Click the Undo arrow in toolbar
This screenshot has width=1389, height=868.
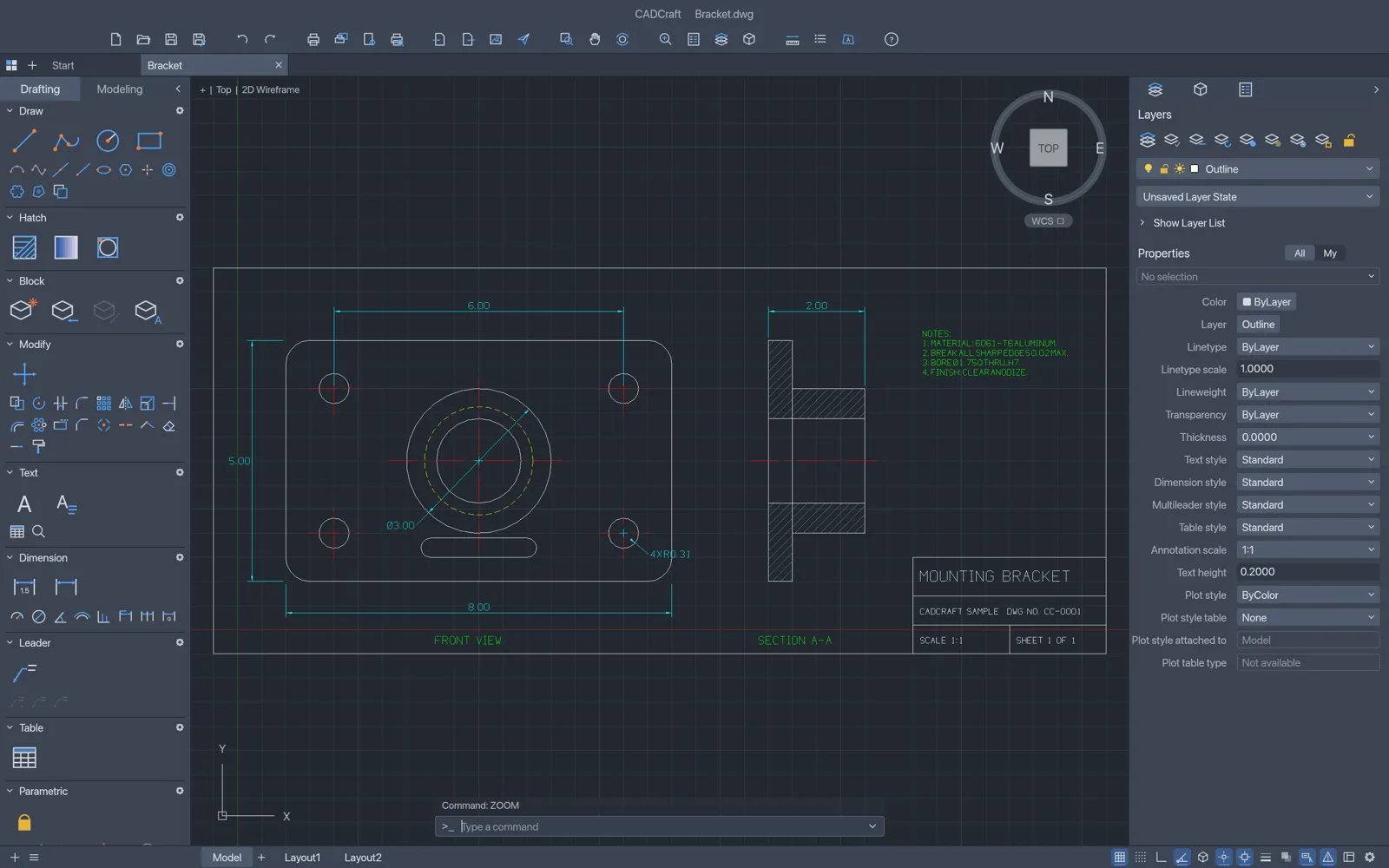[242, 39]
